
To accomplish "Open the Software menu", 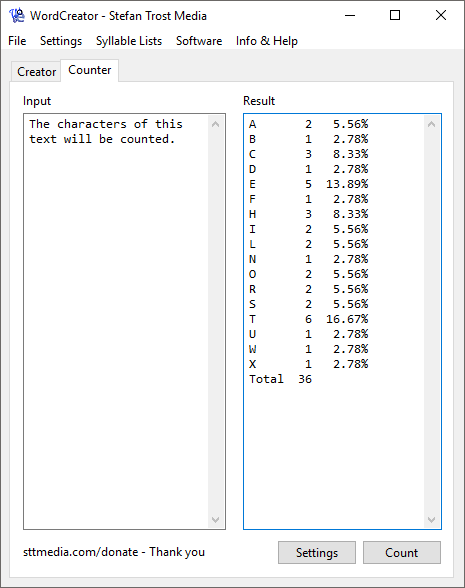I will 199,40.
